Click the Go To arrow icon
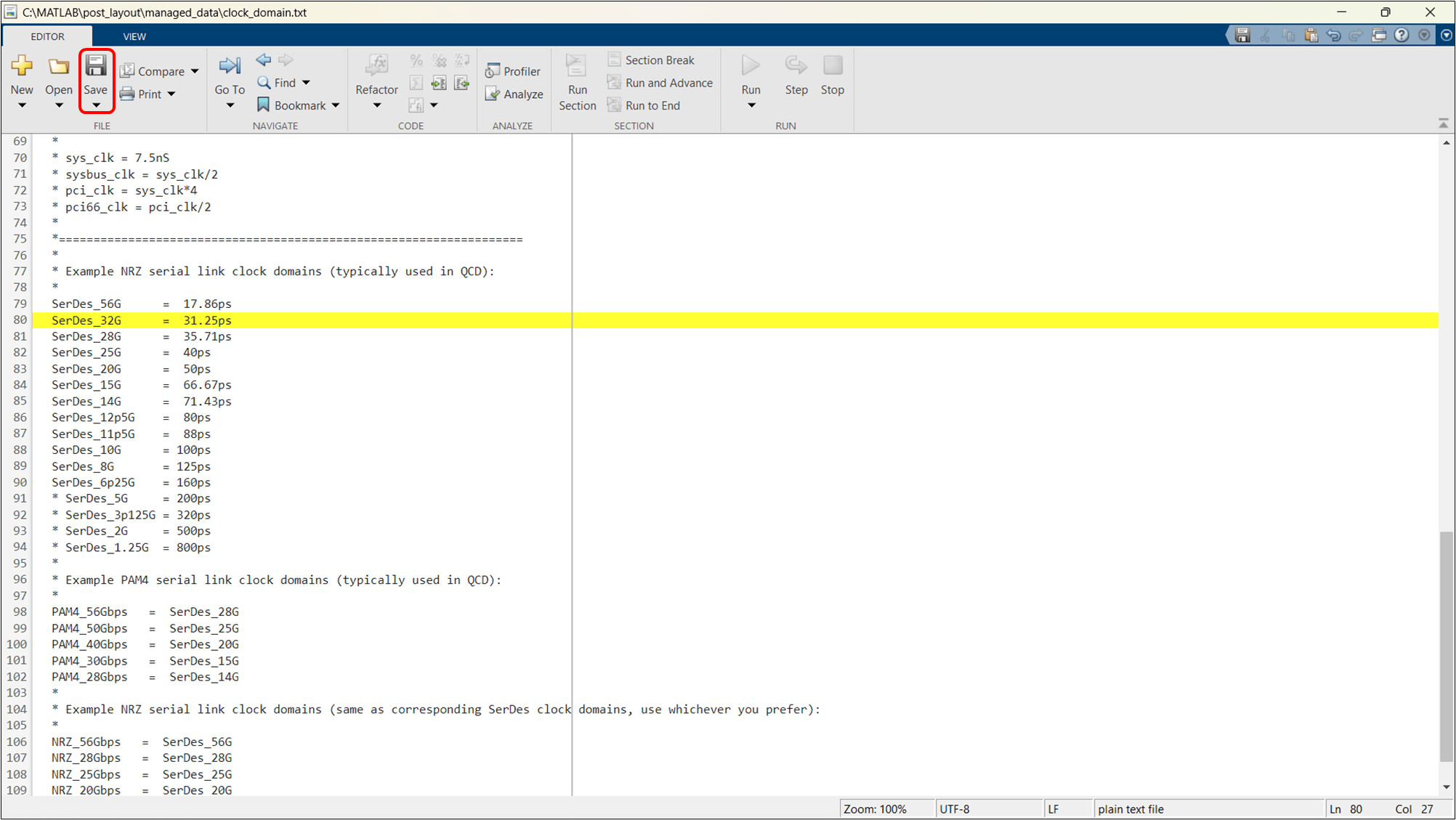This screenshot has width=1456, height=820. pyautogui.click(x=230, y=67)
